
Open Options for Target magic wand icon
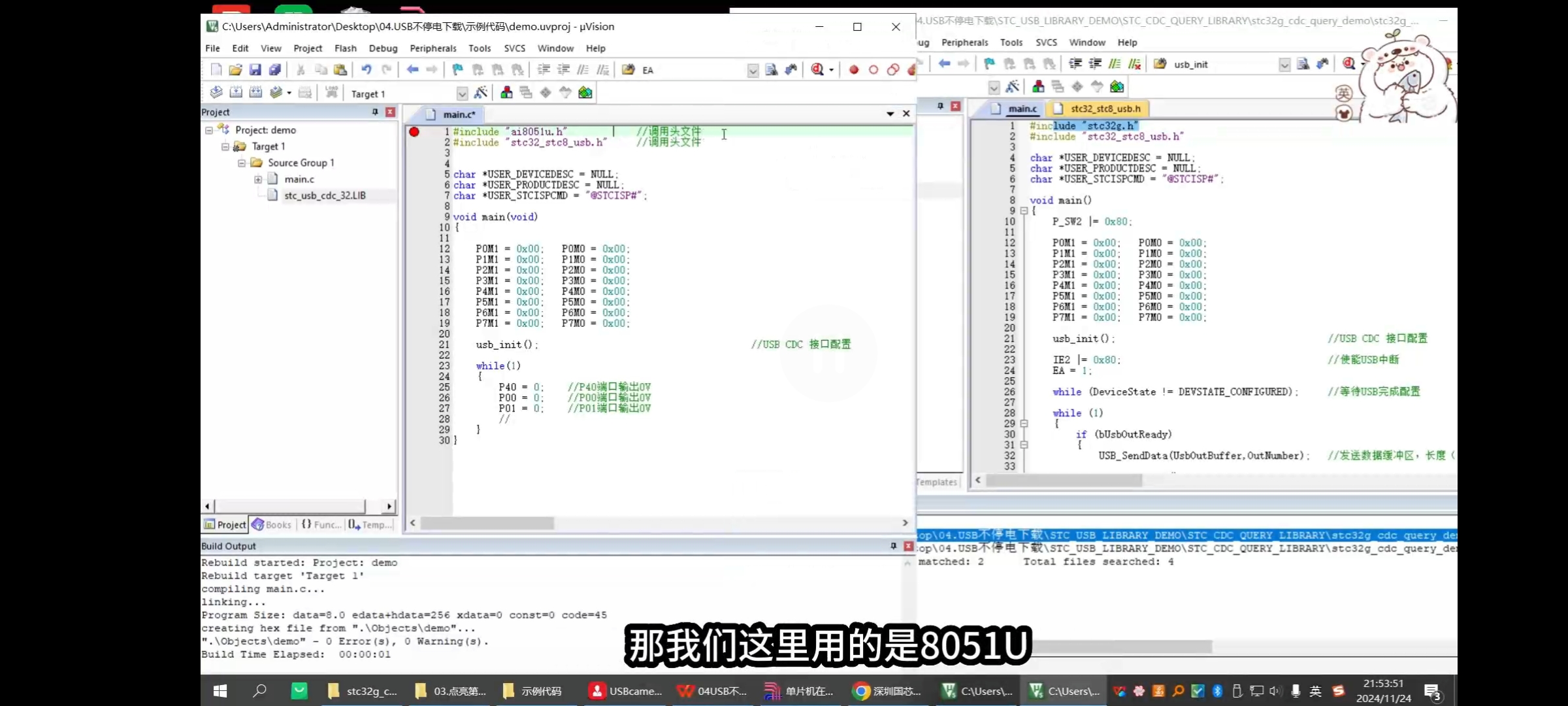point(481,92)
